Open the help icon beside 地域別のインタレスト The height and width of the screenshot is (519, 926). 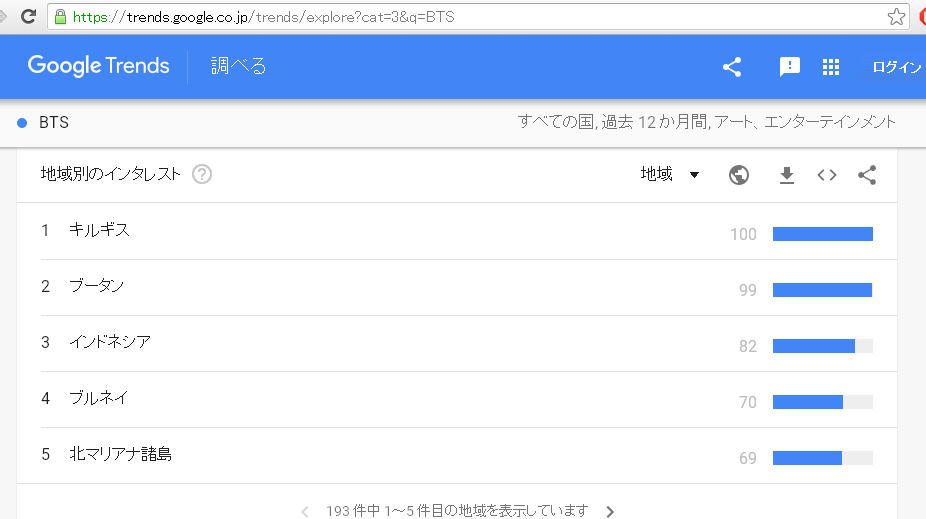click(202, 175)
